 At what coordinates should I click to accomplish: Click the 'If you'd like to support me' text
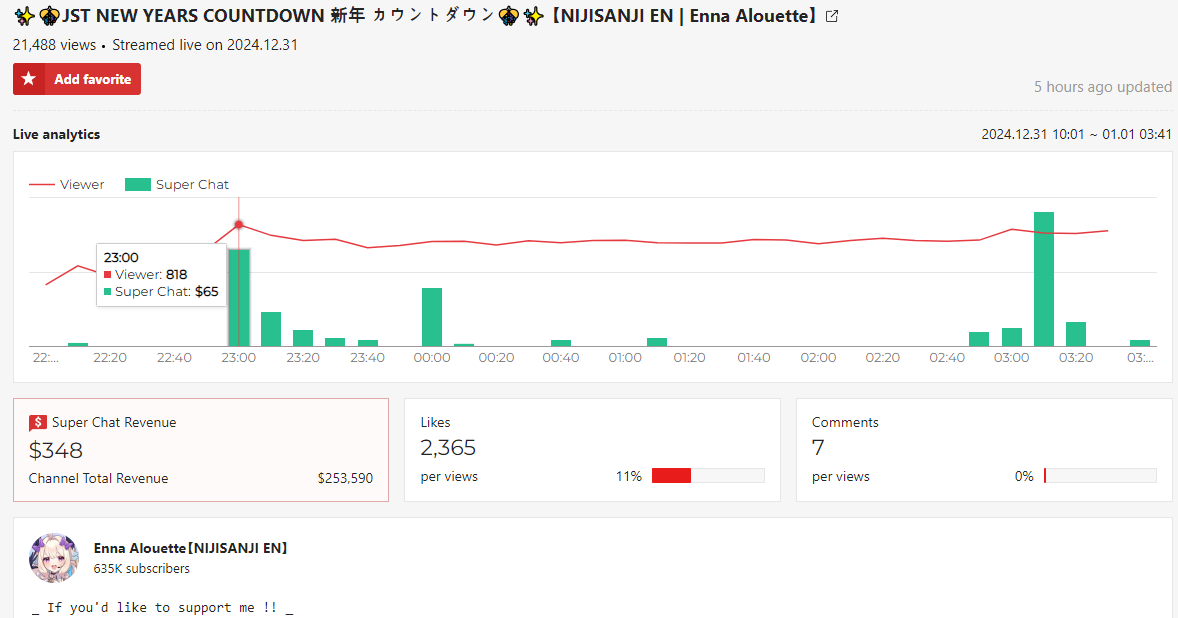coord(162,607)
